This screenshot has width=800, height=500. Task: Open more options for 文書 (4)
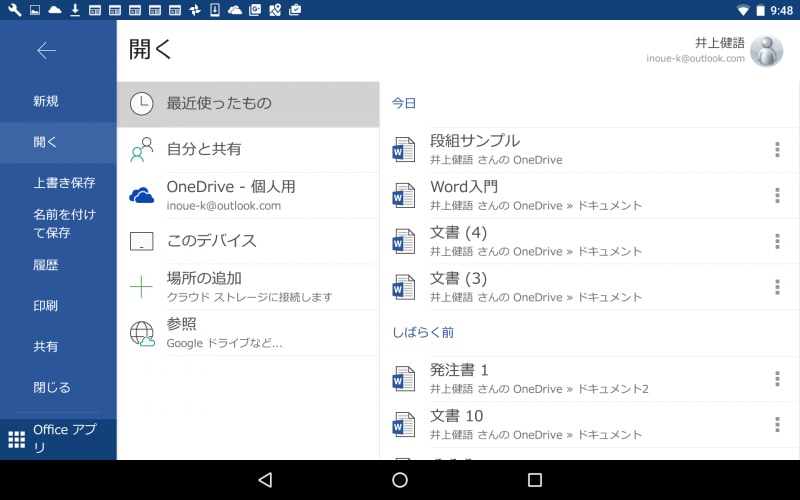coord(777,241)
